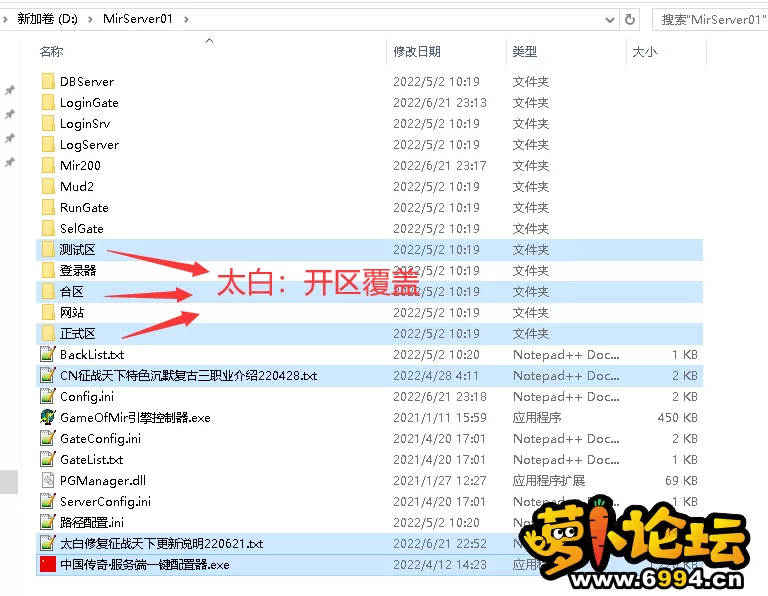
Task: Click the LoginGate folder icon
Action: 48,102
